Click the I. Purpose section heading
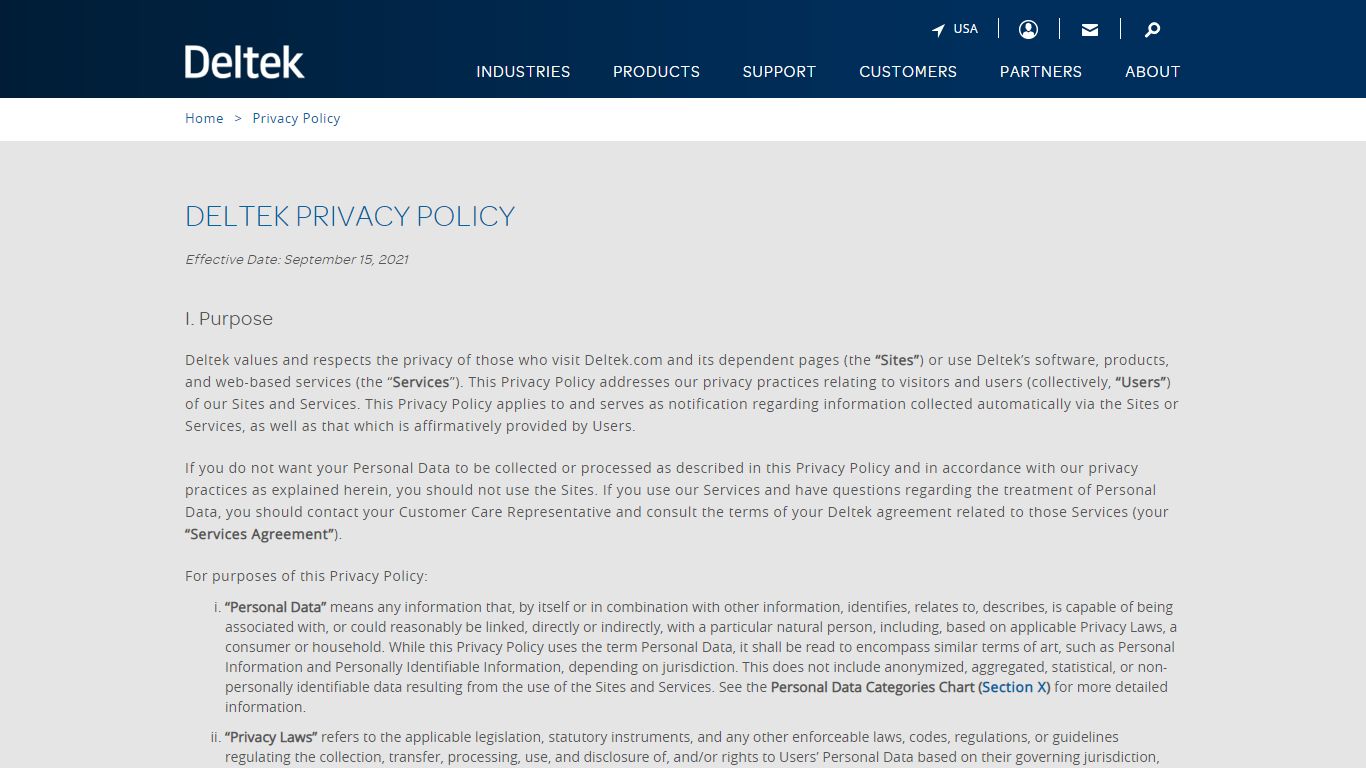The height and width of the screenshot is (768, 1366). point(229,319)
